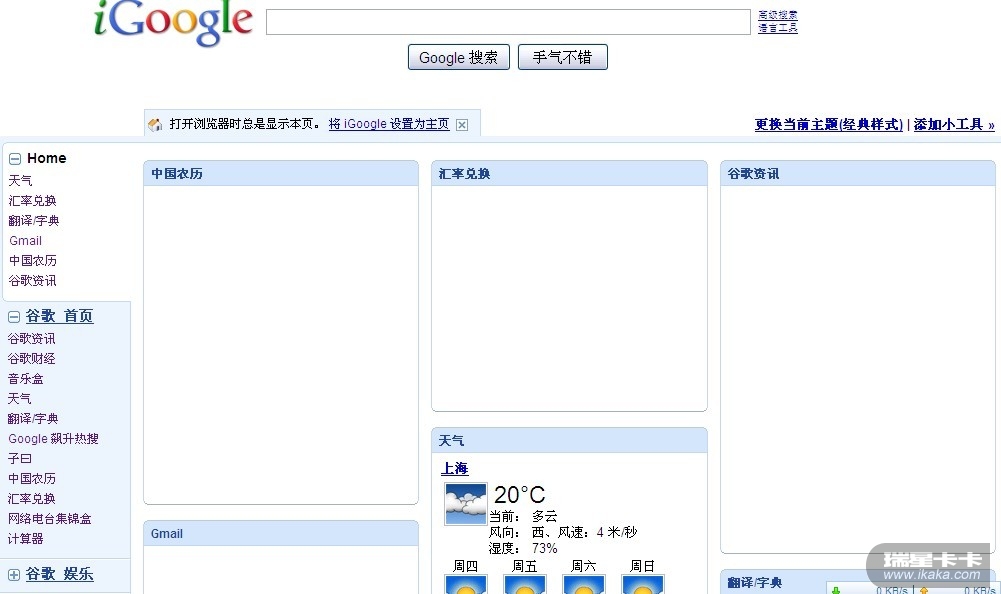Screen dimensions: 1001x594
Task: Click the 中国农历 gadget title bar
Action: [281, 174]
